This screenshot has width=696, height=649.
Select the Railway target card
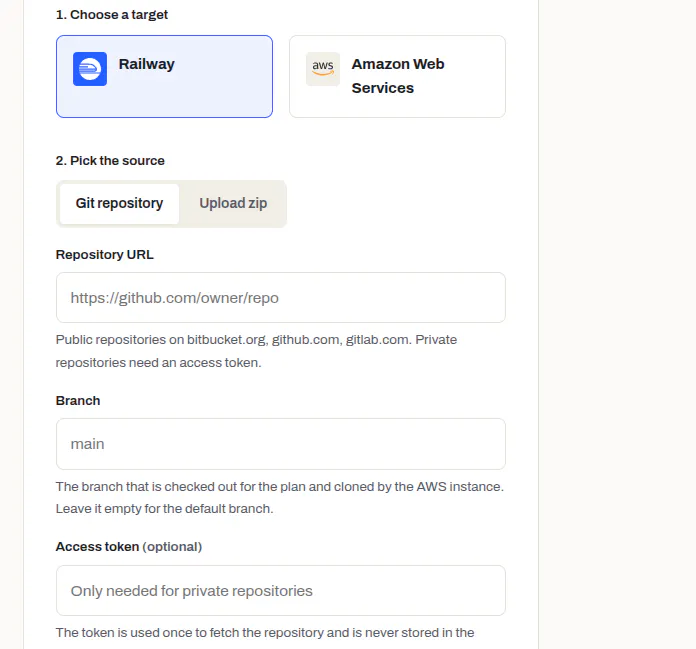(x=164, y=76)
